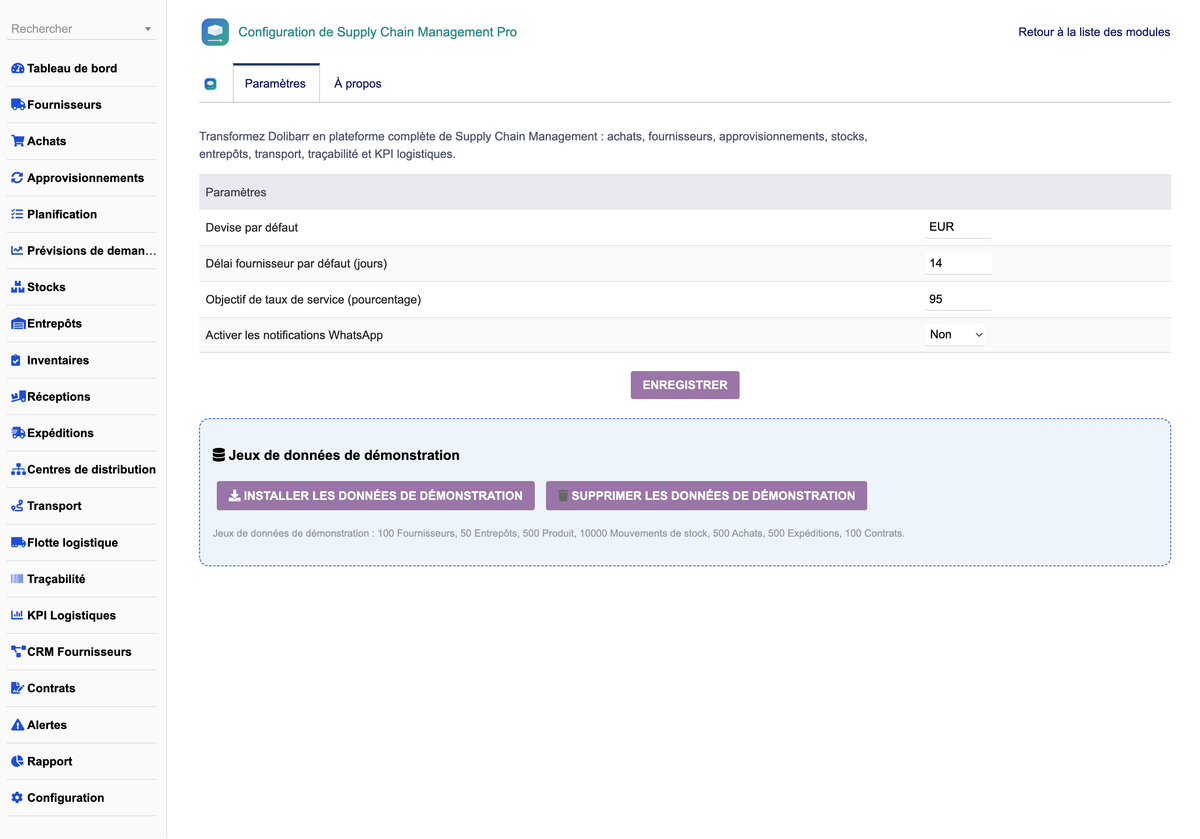
Task: Click the 'Configuration de Supply Chain Management Pro' title
Action: [x=378, y=32]
